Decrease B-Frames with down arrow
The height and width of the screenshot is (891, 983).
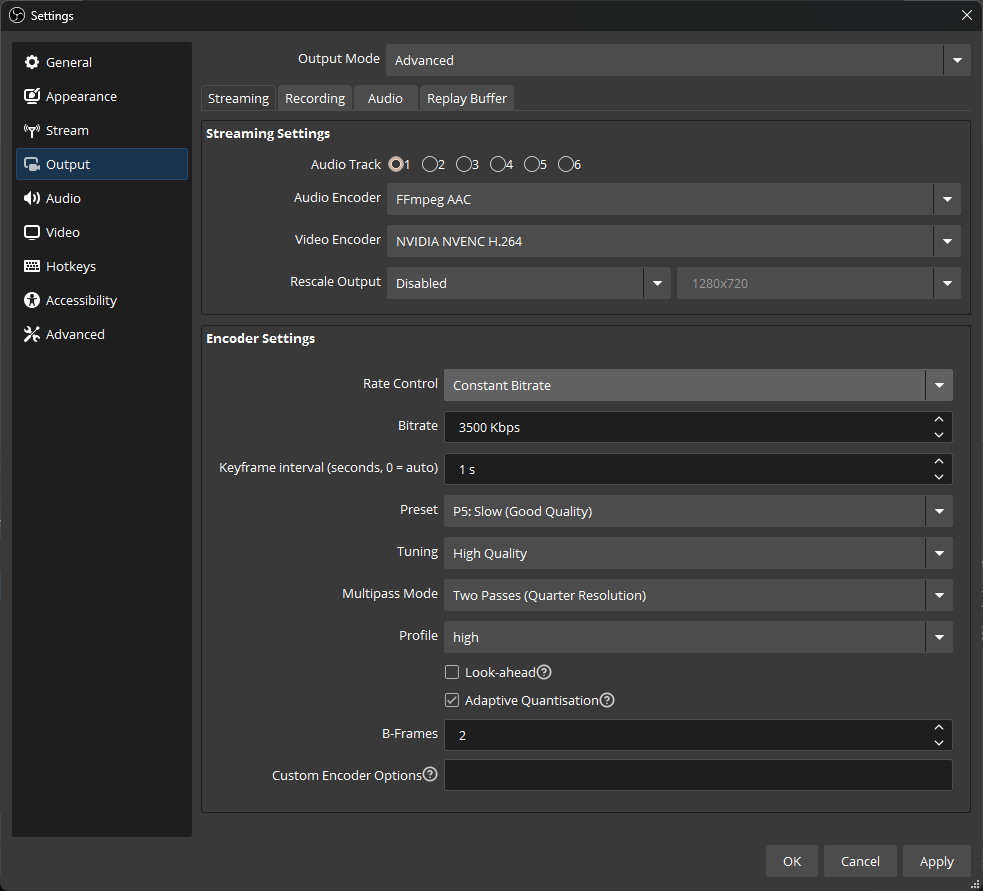938,742
